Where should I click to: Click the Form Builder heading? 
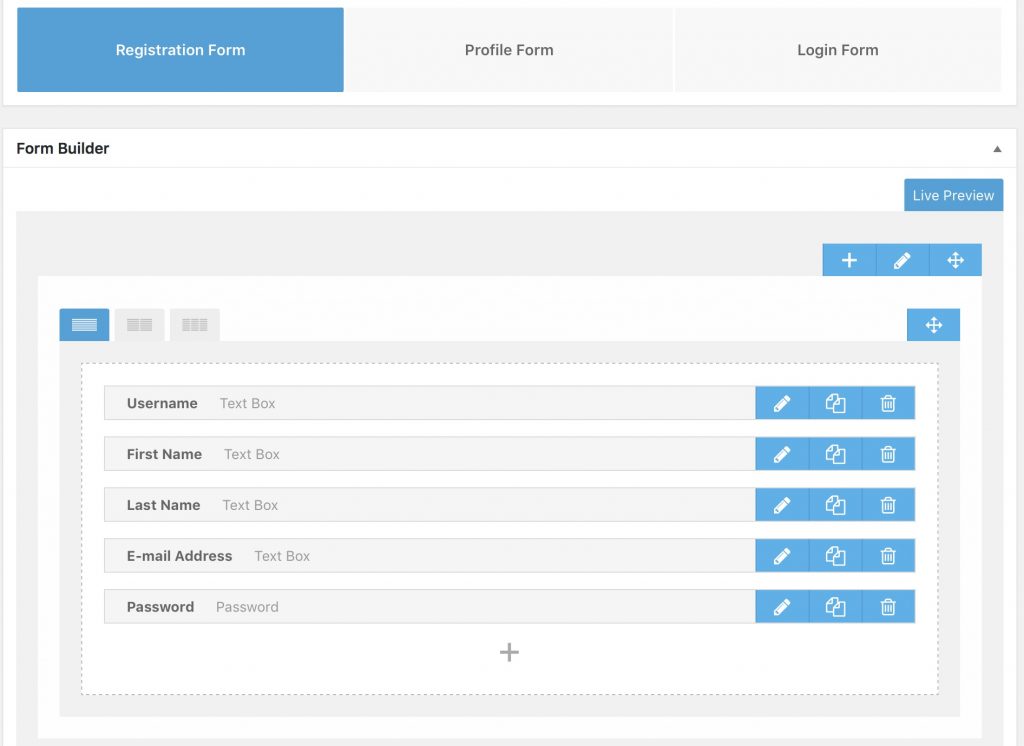click(x=63, y=148)
